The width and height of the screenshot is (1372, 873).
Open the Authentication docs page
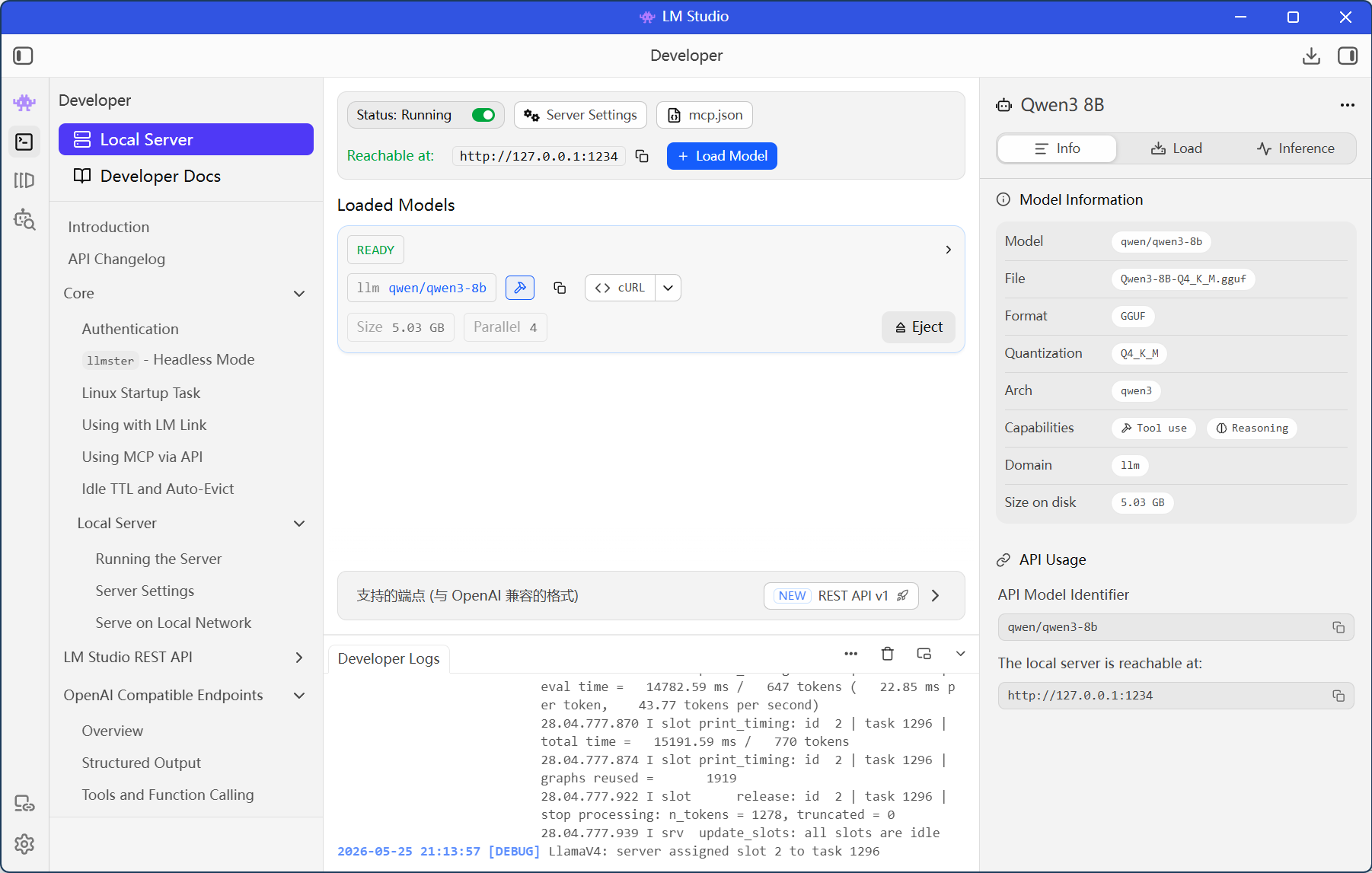pos(130,329)
